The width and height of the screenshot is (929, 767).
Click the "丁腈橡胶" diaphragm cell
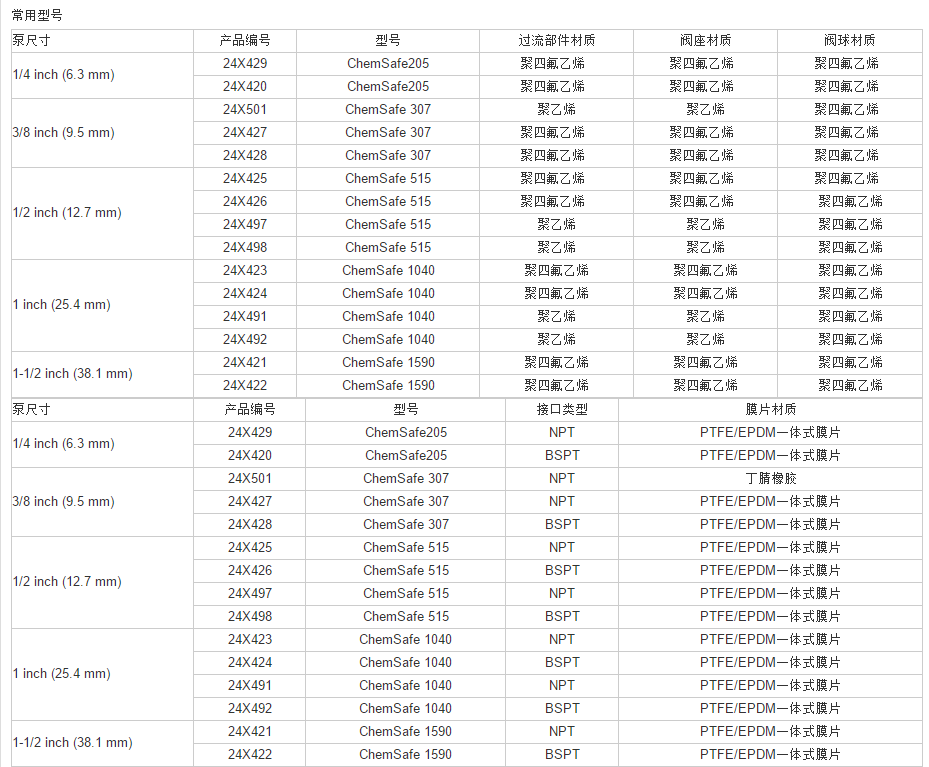[x=770, y=479]
